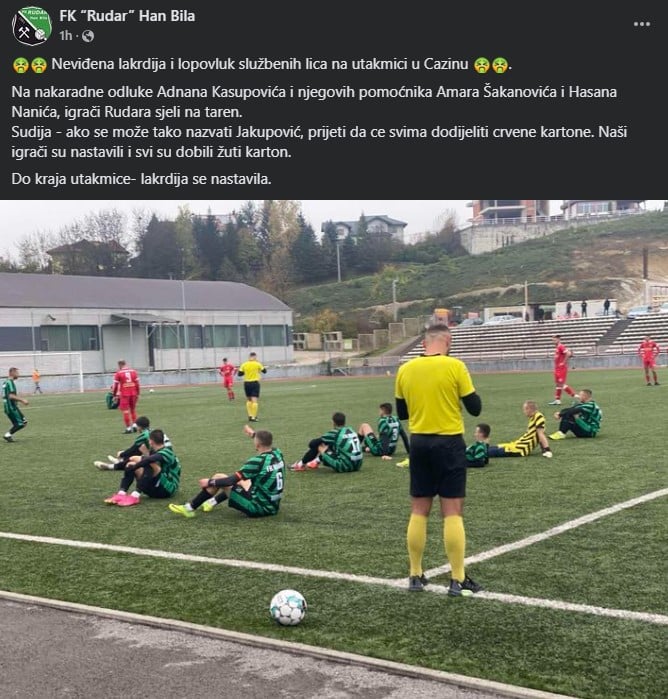Click the white goal frame at the left edge
Screen dimensions: 668x699
(42, 372)
